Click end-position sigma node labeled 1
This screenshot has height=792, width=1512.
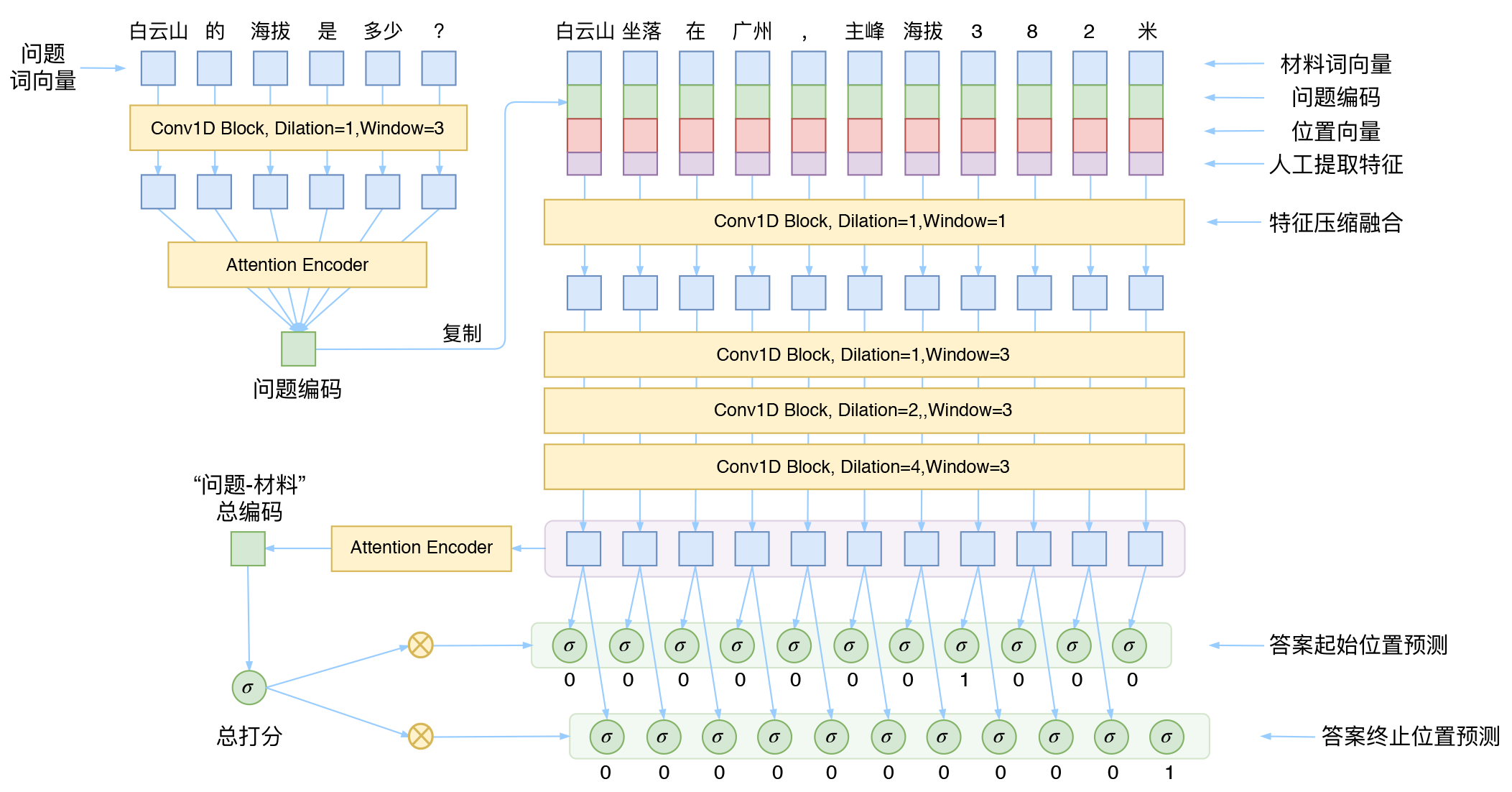[1167, 737]
